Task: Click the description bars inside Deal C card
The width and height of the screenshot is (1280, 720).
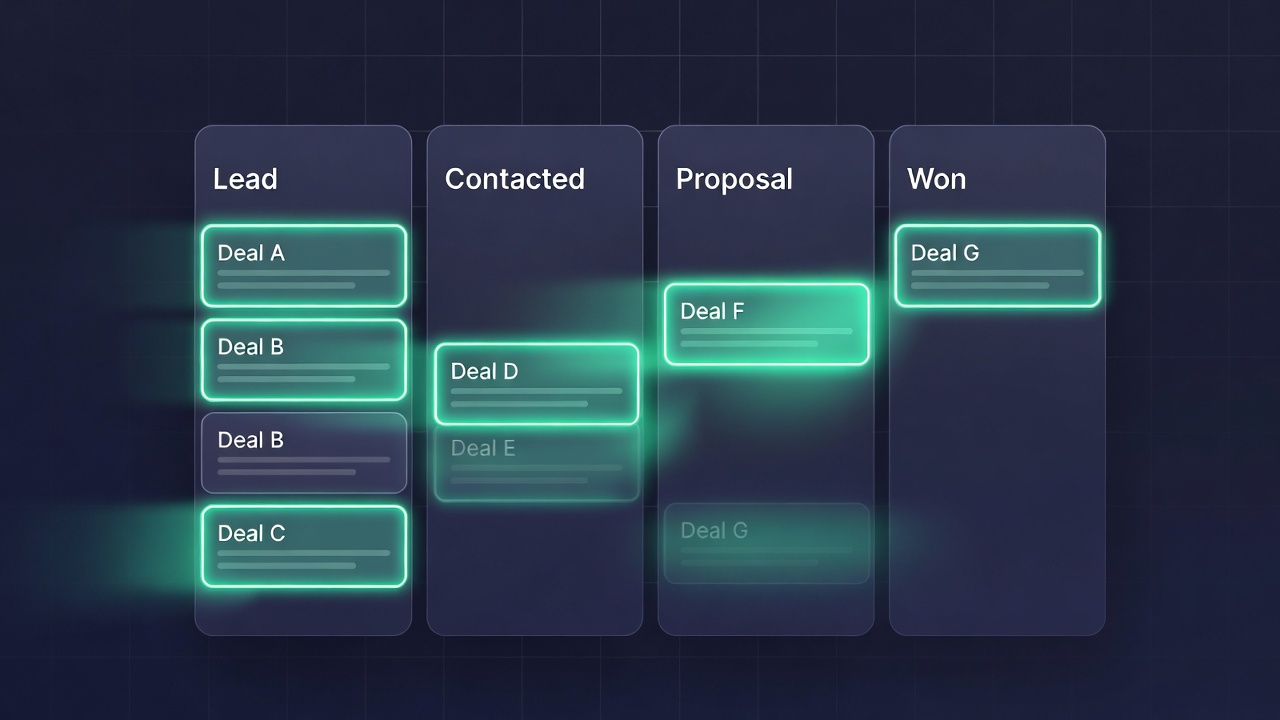Action: coord(303,559)
